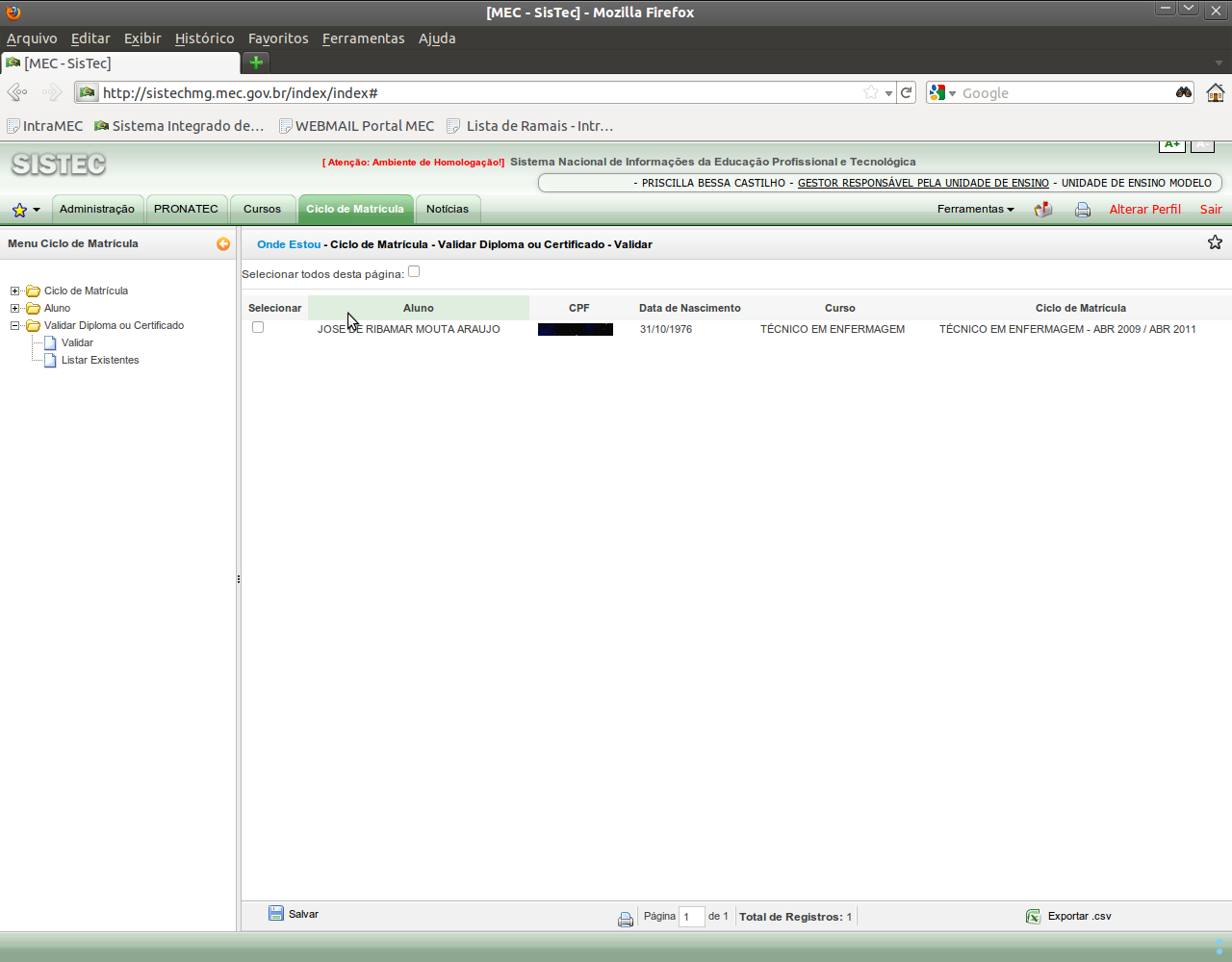Open the Ferramentas dropdown in the SISTEC header
This screenshot has height=962, width=1232.
point(975,209)
